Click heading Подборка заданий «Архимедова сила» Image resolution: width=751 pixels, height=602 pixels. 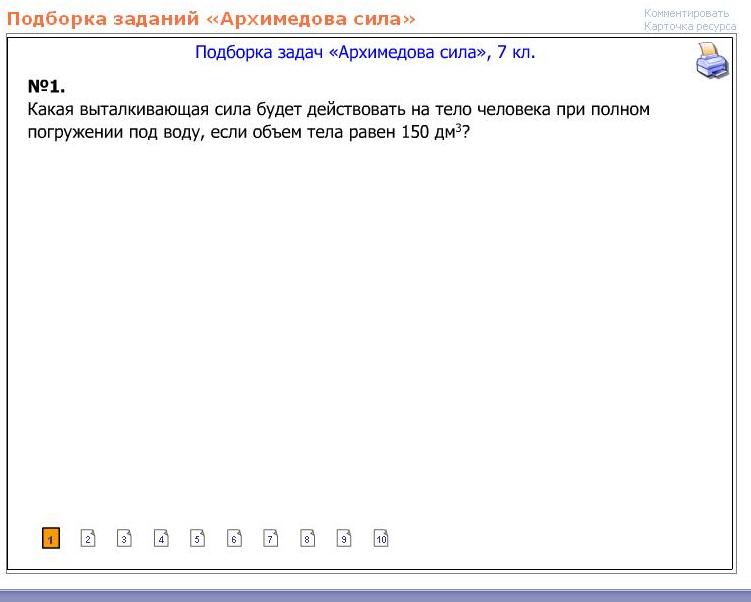211,19
